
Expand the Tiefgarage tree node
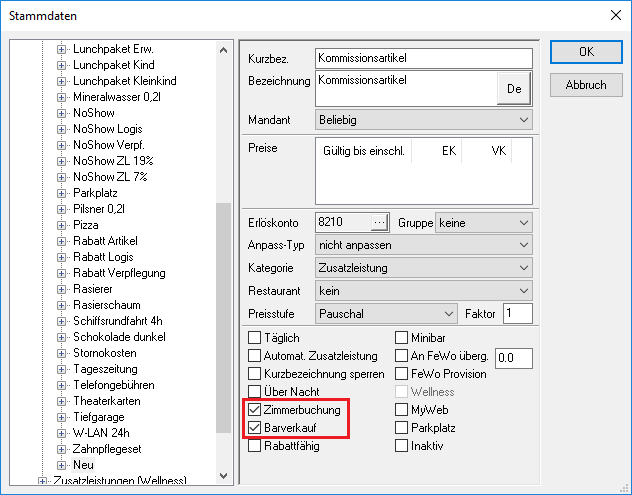tap(61, 417)
